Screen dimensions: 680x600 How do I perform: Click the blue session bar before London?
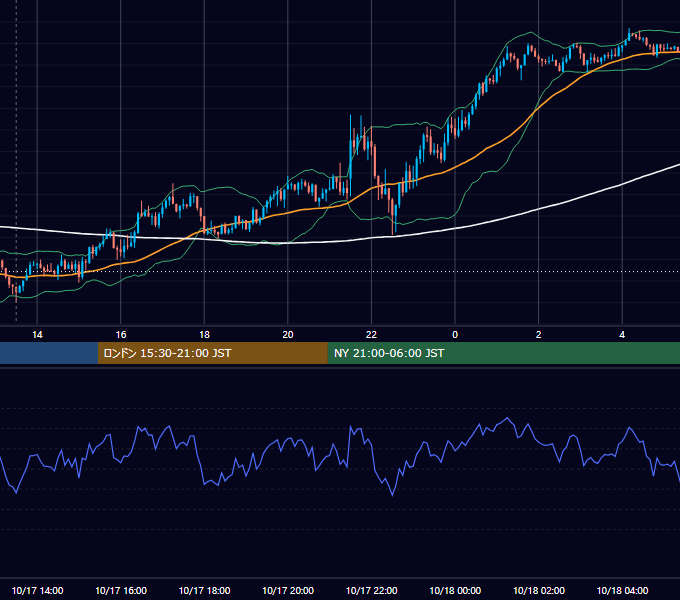(49, 353)
